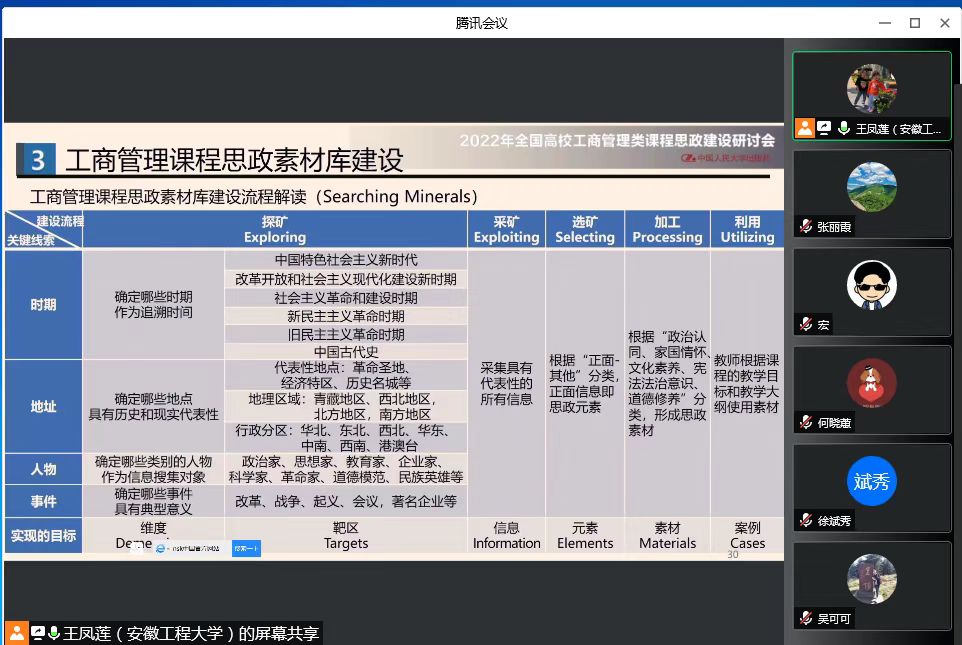The height and width of the screenshot is (645, 962).
Task: Click the muted microphone icon beside 宏
Action: pyautogui.click(x=805, y=325)
